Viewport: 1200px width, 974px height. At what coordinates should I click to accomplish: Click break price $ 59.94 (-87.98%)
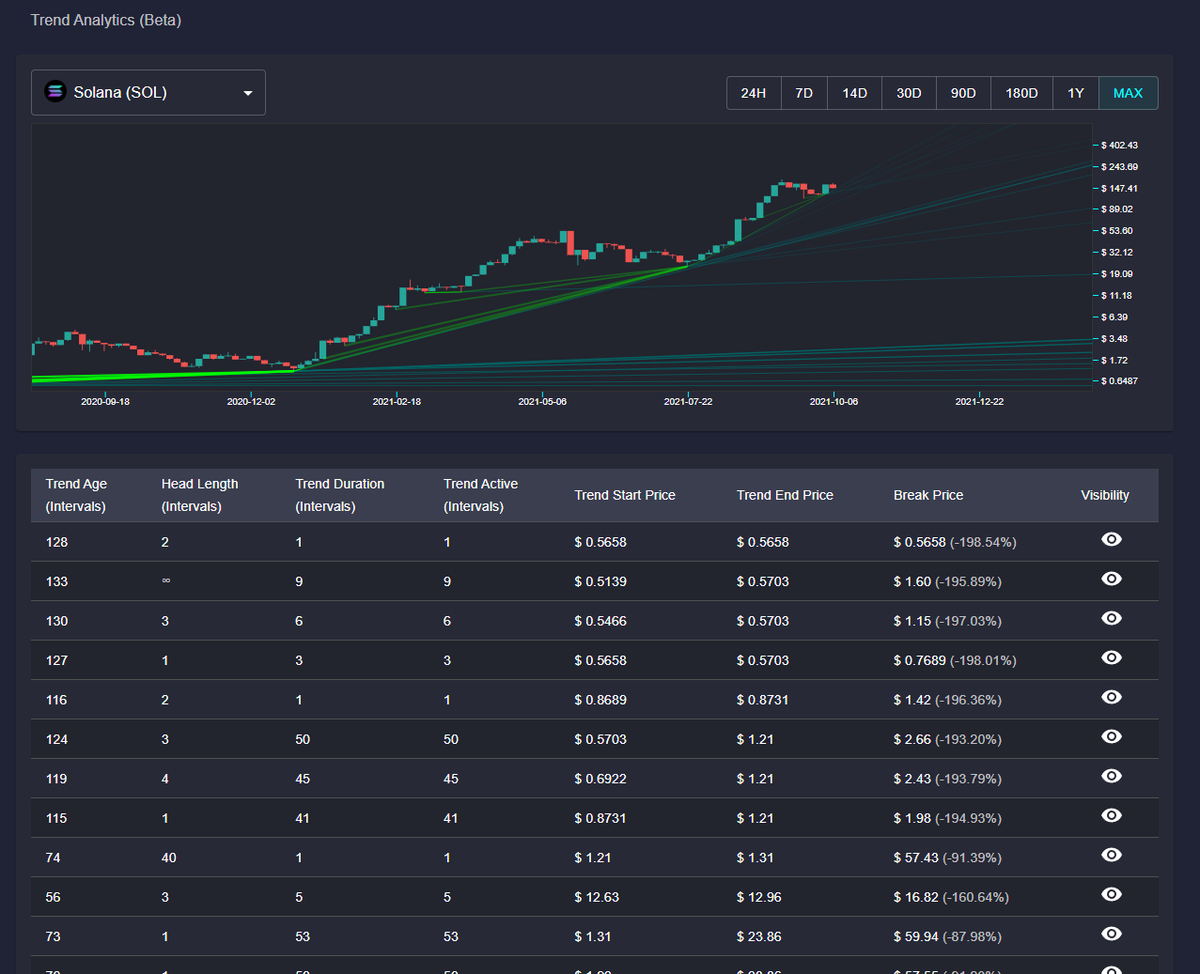pos(948,937)
